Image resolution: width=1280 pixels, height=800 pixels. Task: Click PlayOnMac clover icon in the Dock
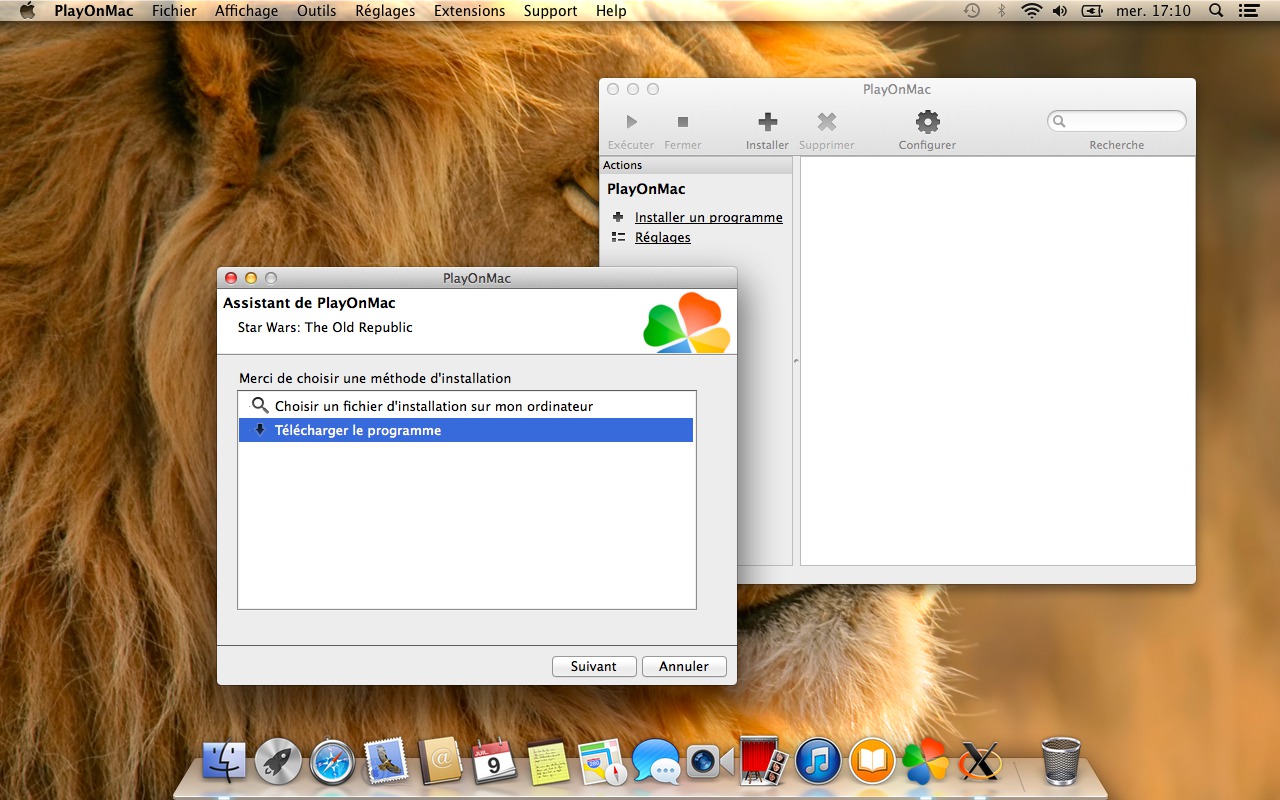(x=926, y=762)
